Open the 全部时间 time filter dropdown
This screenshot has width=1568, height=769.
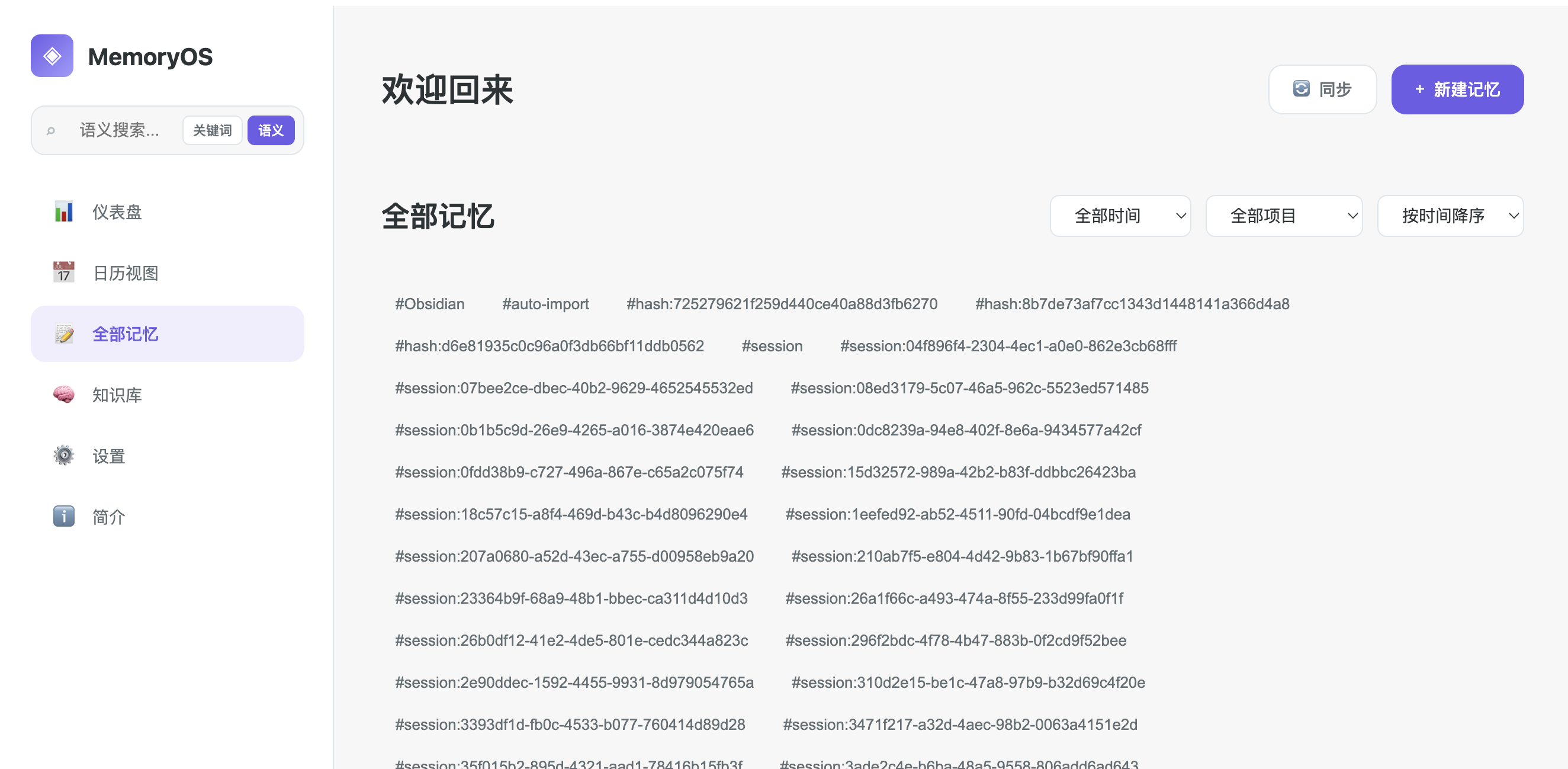pos(1119,216)
